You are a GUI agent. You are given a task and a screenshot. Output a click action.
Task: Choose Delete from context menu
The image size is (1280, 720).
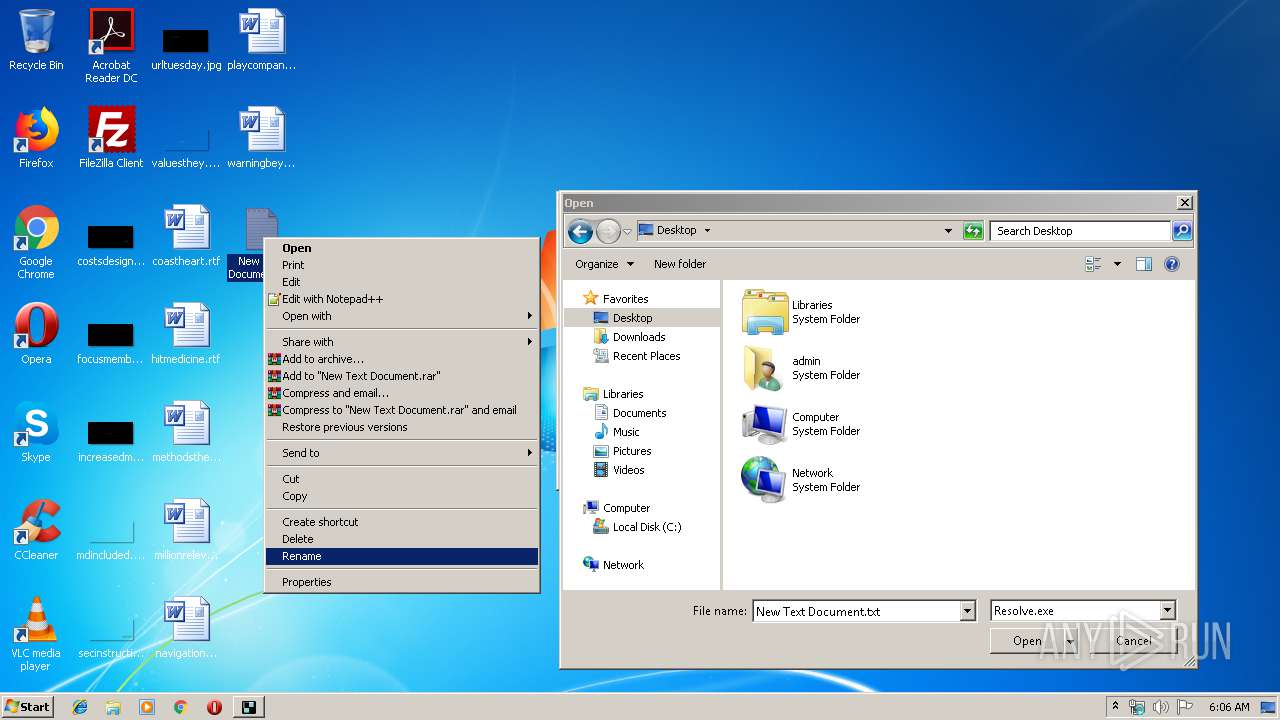(x=402, y=539)
